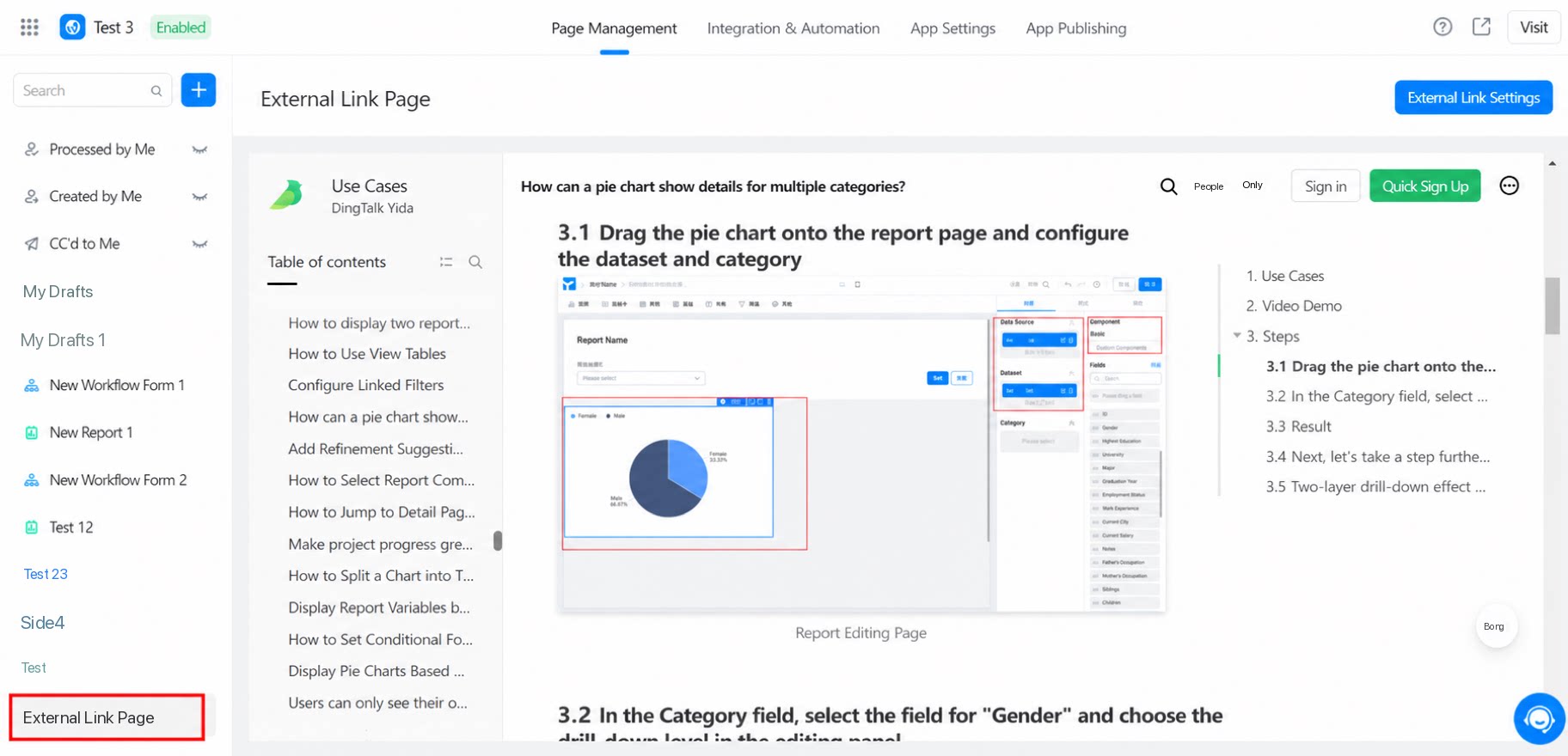Open the Integration & Automation tab
The height and width of the screenshot is (756, 1568).
(793, 28)
